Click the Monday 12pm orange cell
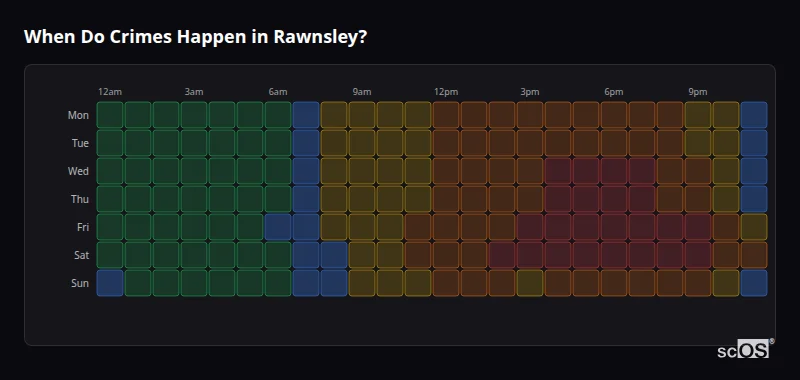The width and height of the screenshot is (800, 380). (446, 115)
